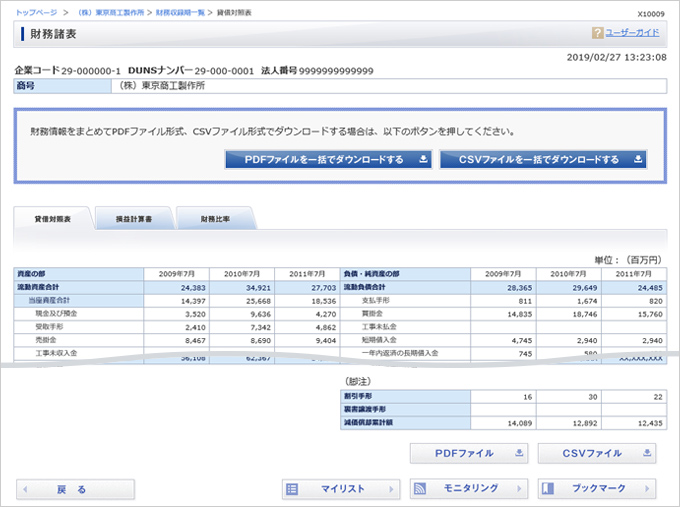This screenshot has width=680, height=507.
Task: Go to トップページ breadcrumb link
Action: (x=36, y=13)
